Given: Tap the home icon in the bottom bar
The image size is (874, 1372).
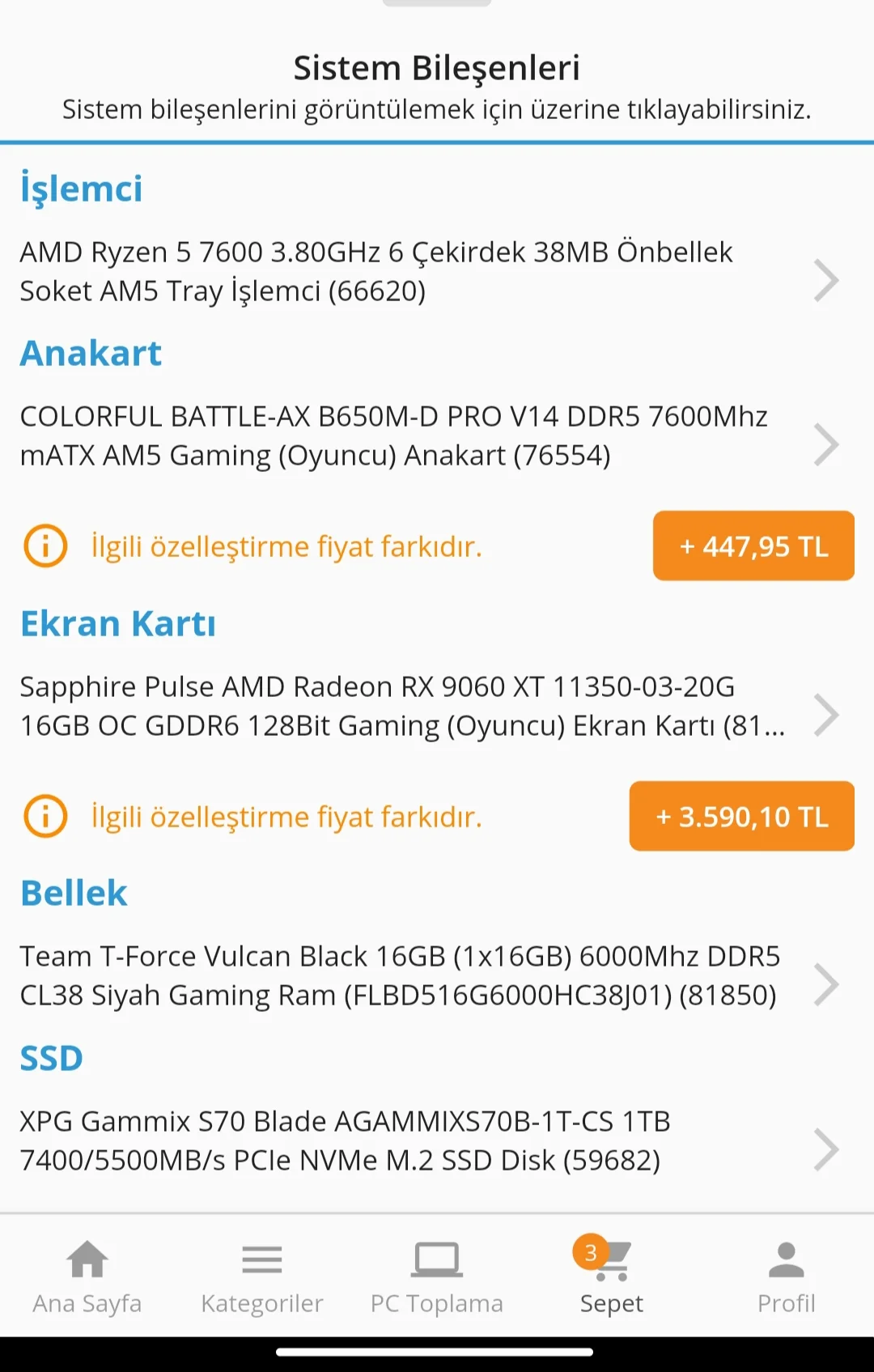Looking at the screenshot, I should coord(87,1259).
